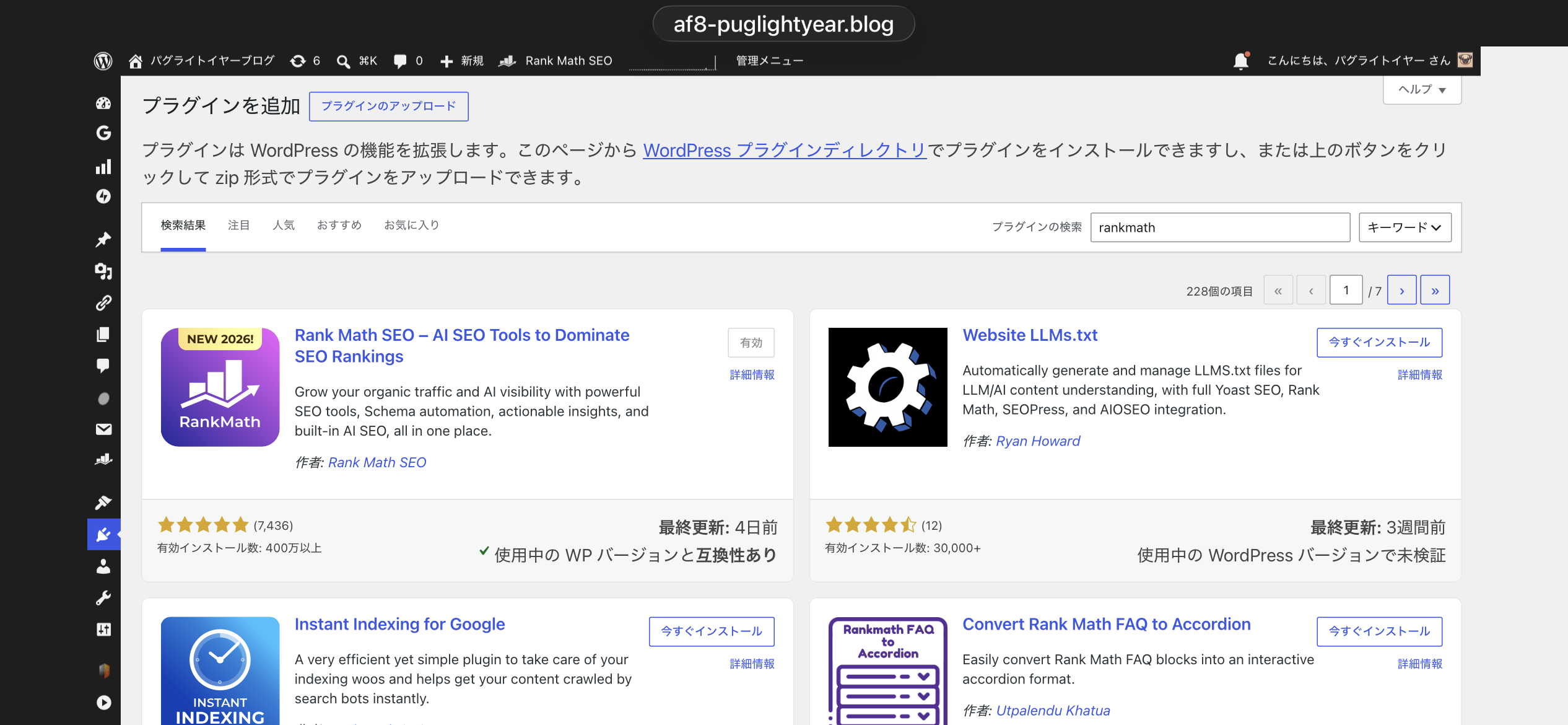Focus the plugin search field containing rankmath
1568x725 pixels.
[x=1220, y=227]
